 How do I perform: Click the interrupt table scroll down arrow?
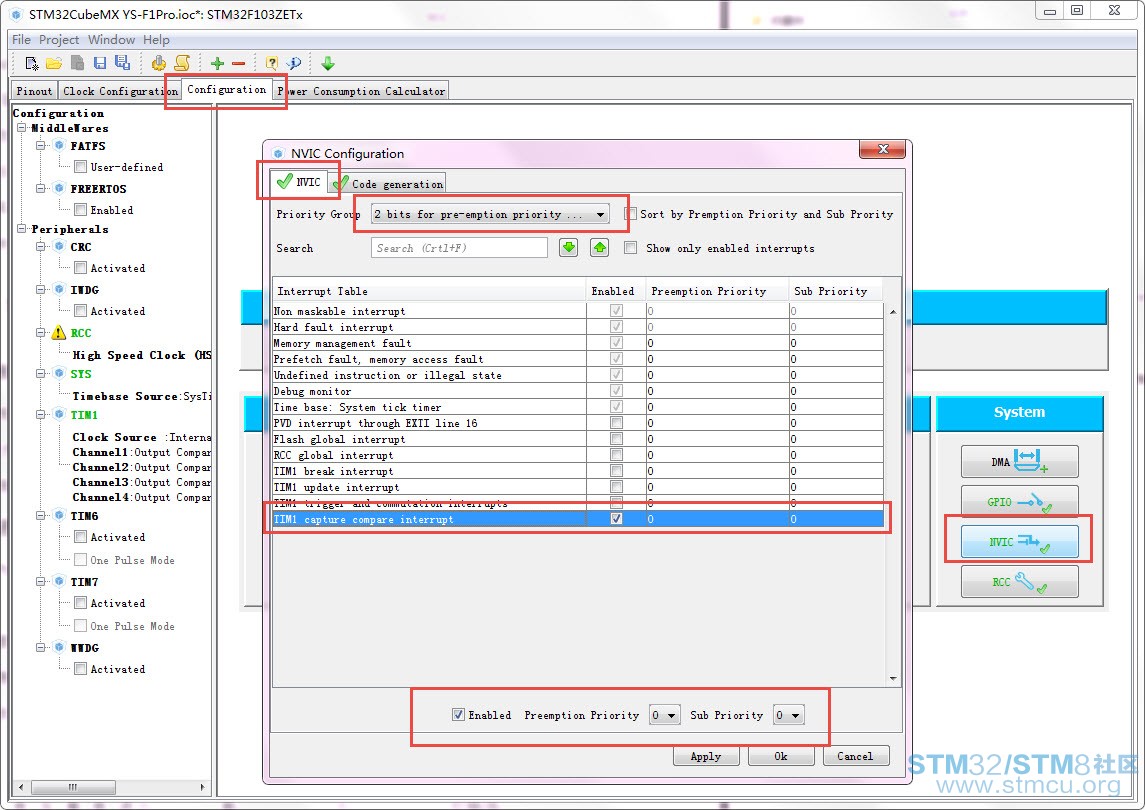[x=893, y=679]
